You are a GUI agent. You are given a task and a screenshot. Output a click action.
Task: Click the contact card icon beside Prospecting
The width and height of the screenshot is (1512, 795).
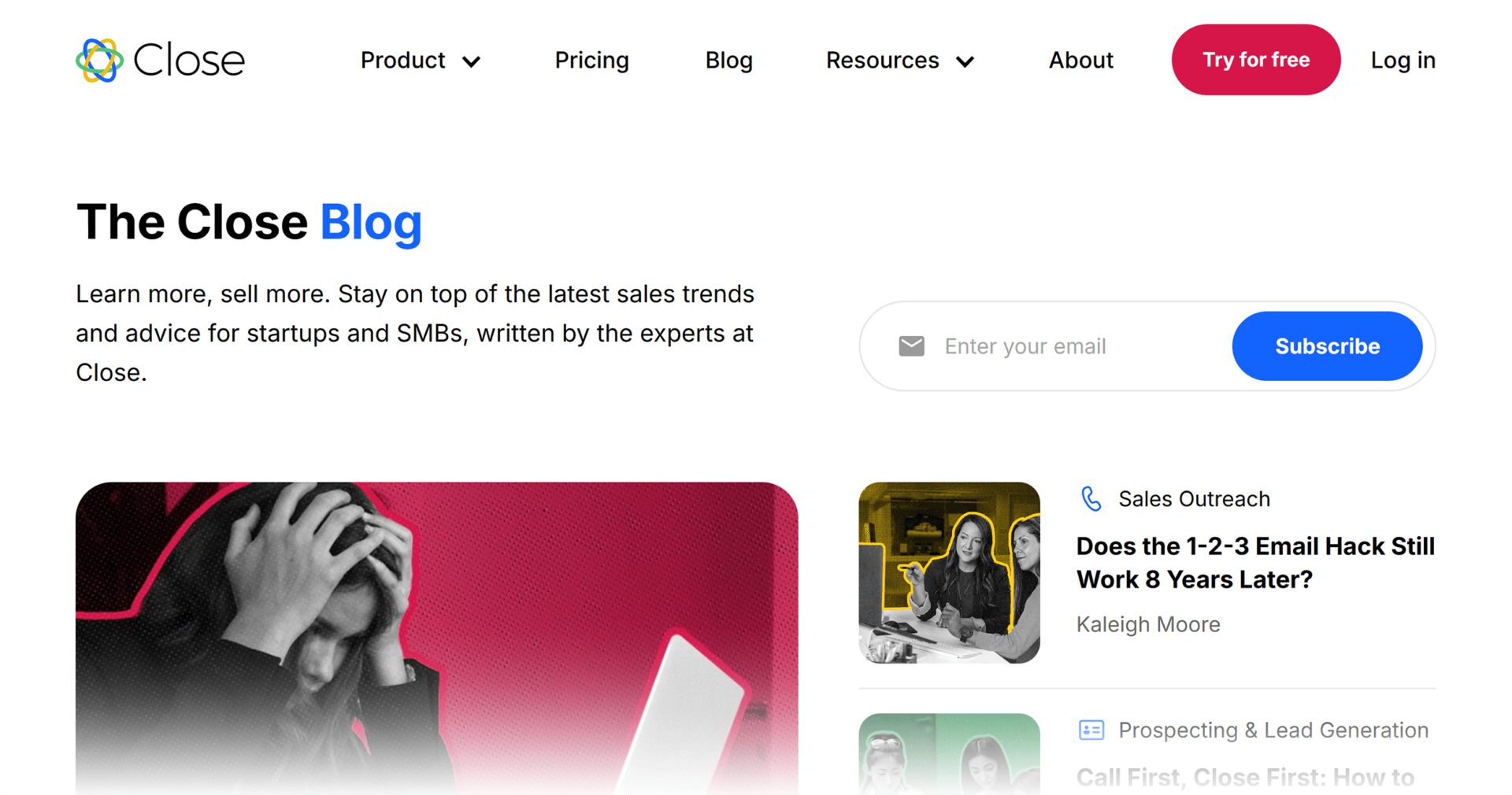(x=1091, y=730)
